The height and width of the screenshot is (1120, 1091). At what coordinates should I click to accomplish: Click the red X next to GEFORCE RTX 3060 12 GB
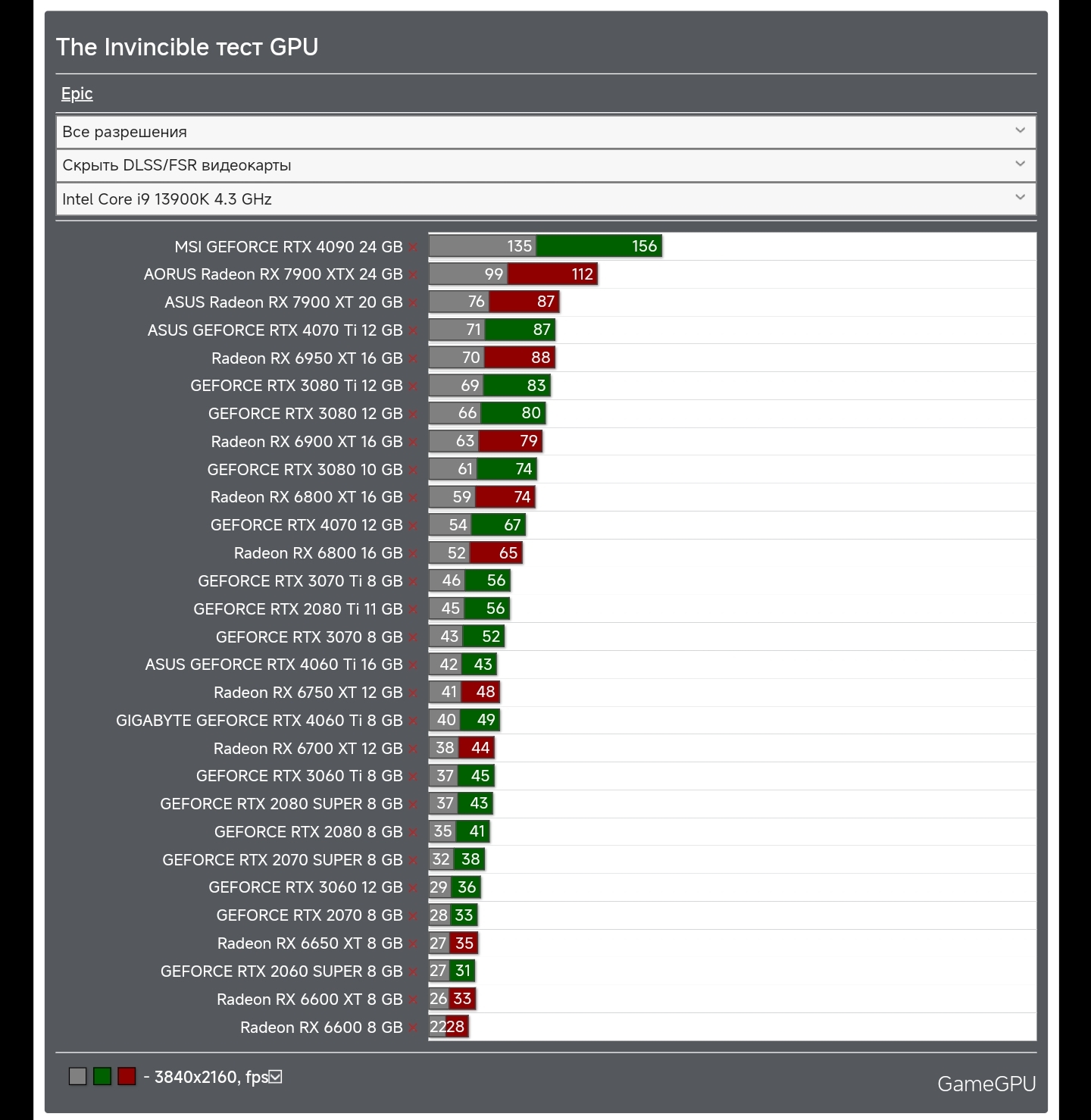413,888
